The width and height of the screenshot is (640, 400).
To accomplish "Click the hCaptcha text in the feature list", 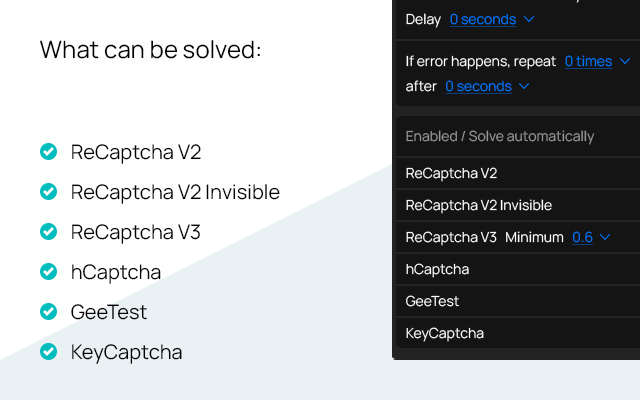I will click(x=116, y=272).
